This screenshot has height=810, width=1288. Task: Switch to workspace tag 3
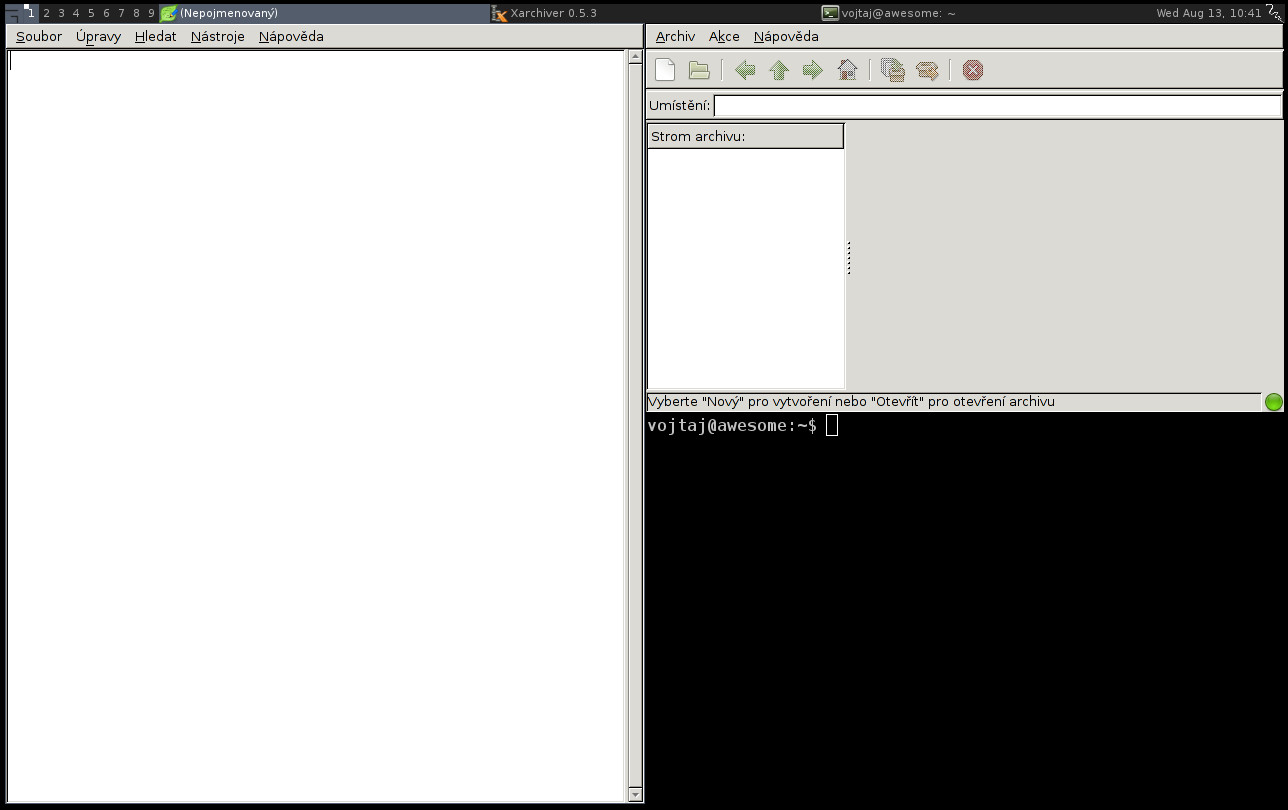(61, 13)
